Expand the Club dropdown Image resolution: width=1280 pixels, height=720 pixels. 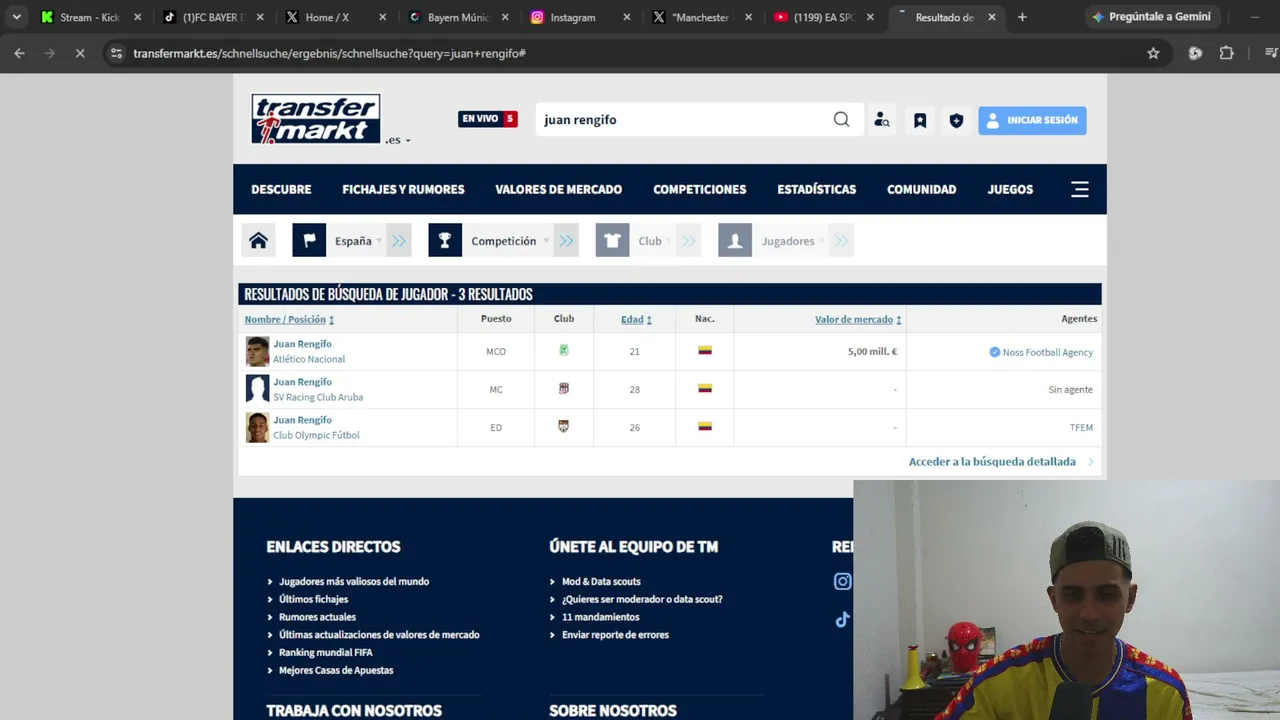(655, 241)
